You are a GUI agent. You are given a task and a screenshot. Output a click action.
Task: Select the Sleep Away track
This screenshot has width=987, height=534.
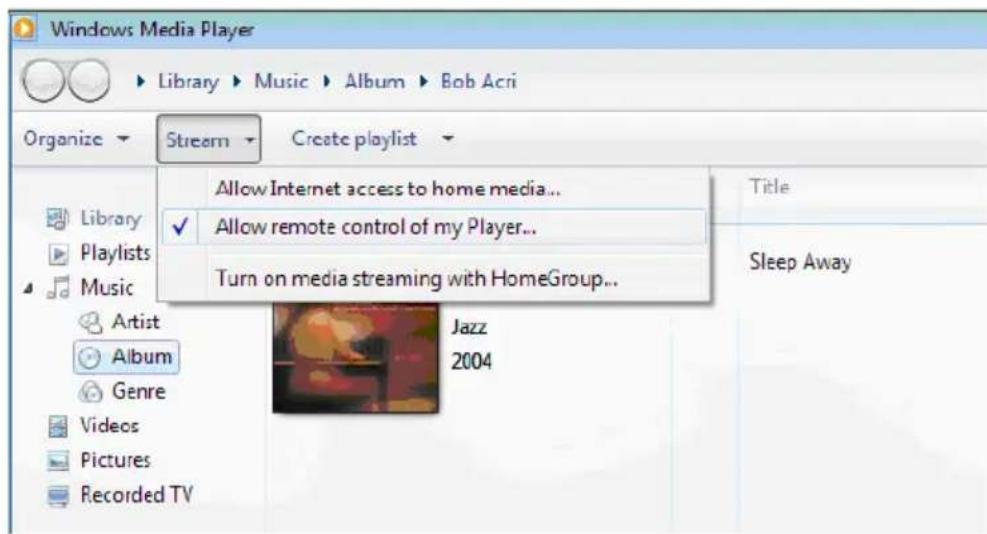(x=800, y=261)
